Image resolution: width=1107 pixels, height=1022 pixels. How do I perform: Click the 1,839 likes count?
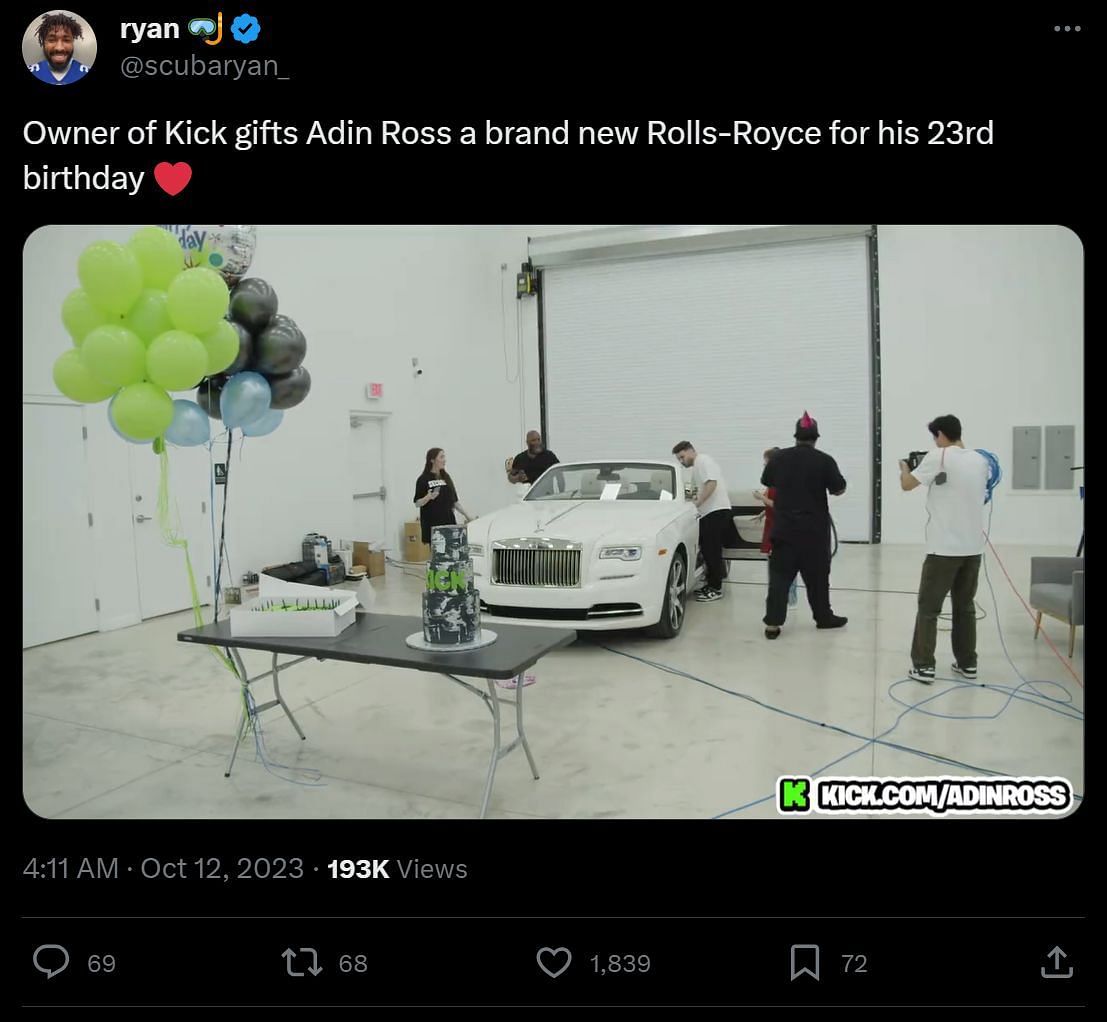point(620,963)
